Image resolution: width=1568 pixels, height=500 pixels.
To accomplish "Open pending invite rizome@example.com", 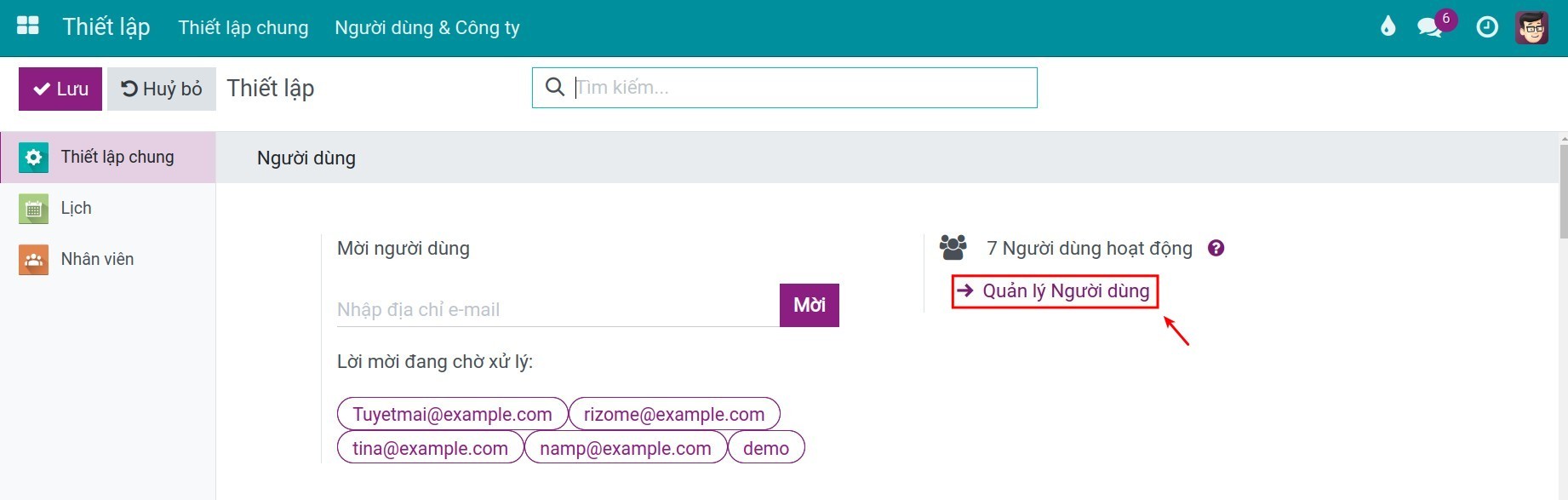I will (x=674, y=414).
